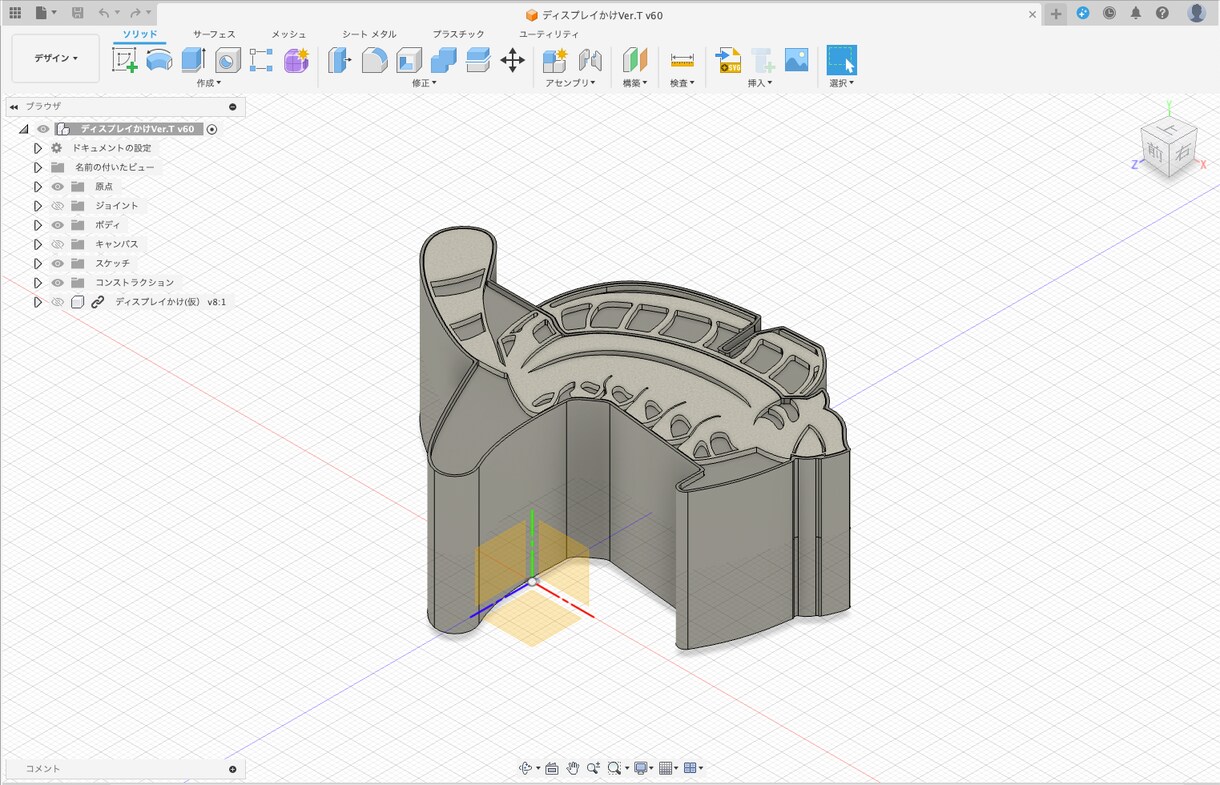Image resolution: width=1220 pixels, height=785 pixels.
Task: Activate the Hole tool
Action: tap(227, 60)
